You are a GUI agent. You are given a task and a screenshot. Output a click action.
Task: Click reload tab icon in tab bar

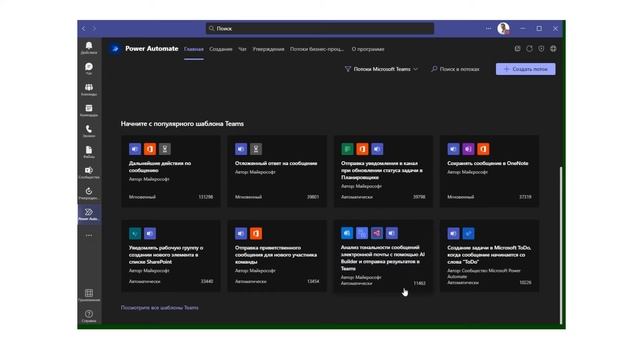pyautogui.click(x=529, y=49)
